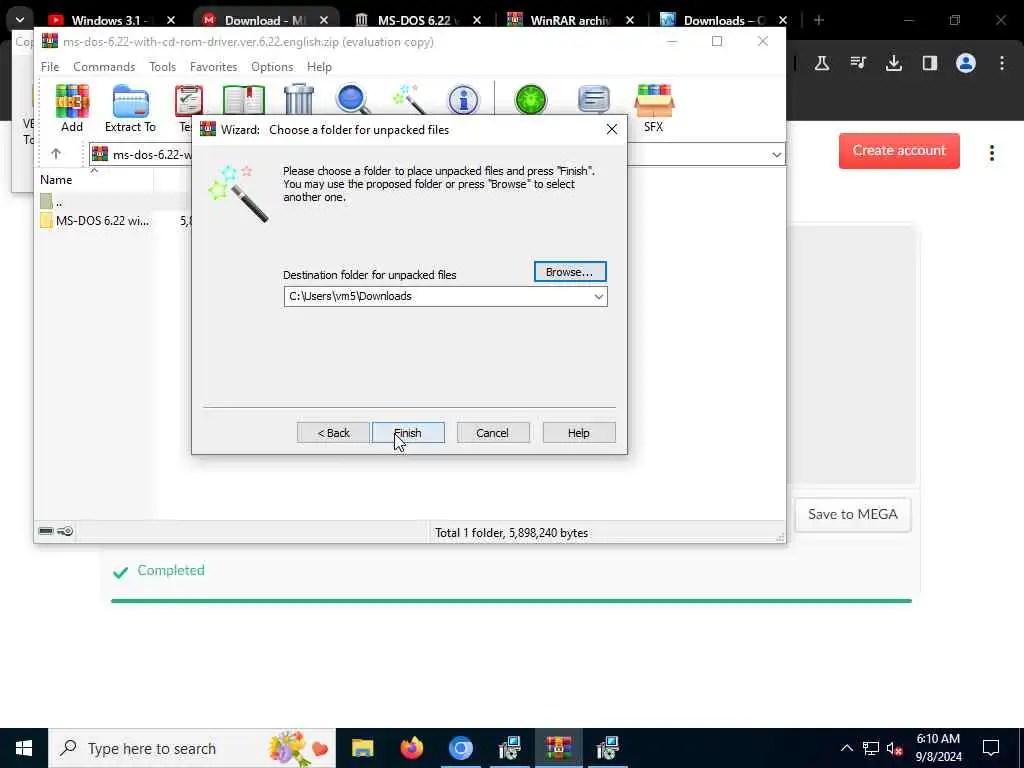The height and width of the screenshot is (768, 1024).
Task: Expand the destination folder dropdown
Action: (598, 296)
